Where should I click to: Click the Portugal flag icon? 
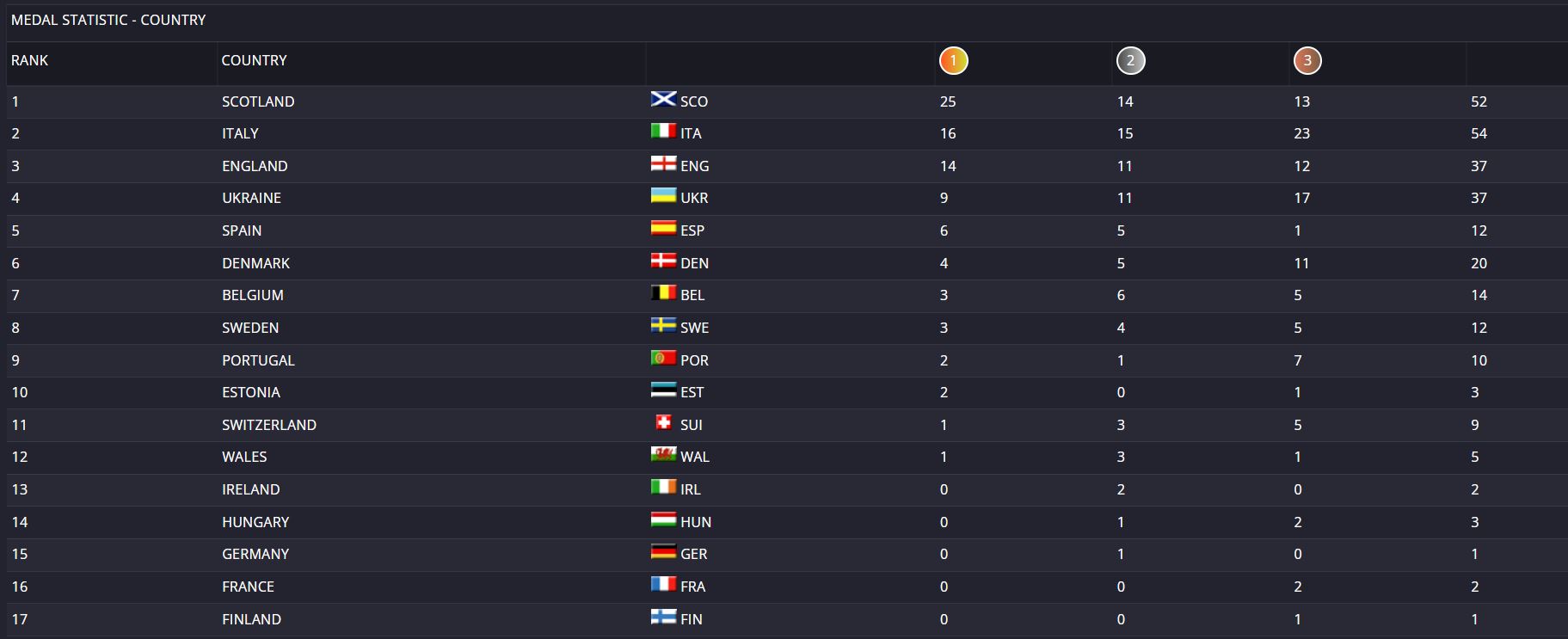point(663,358)
